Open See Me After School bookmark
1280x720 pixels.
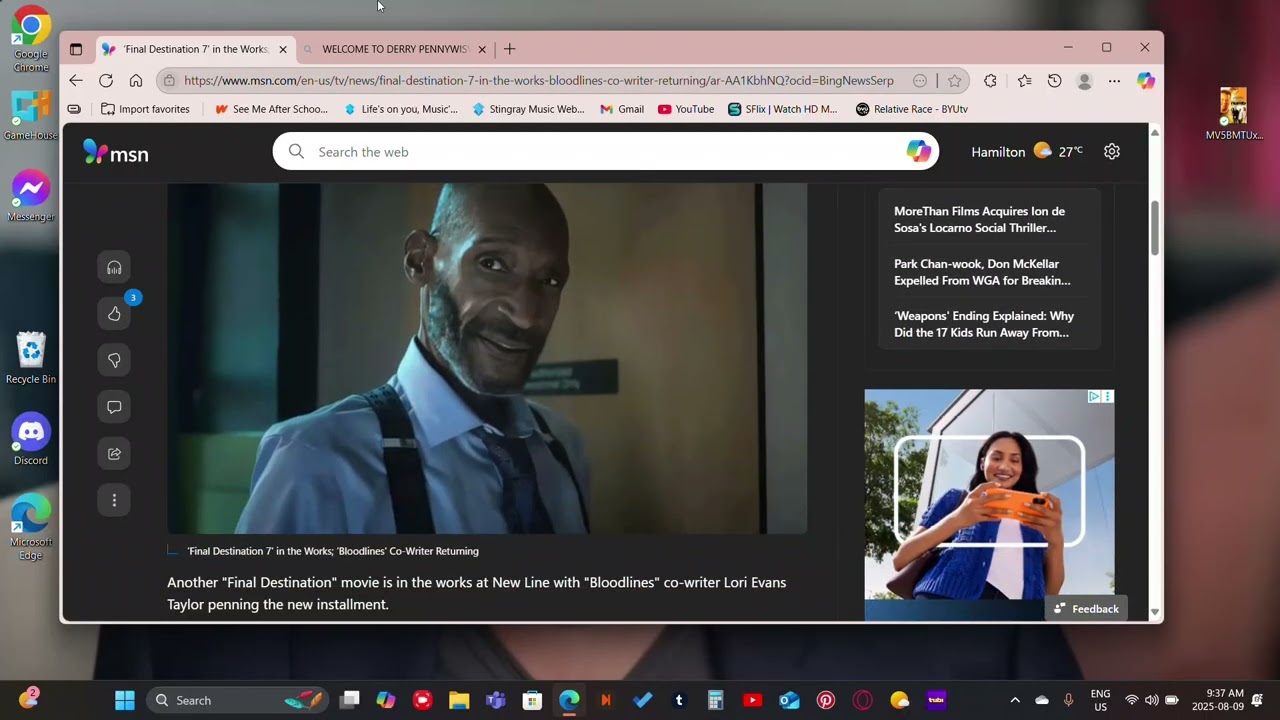coord(272,109)
